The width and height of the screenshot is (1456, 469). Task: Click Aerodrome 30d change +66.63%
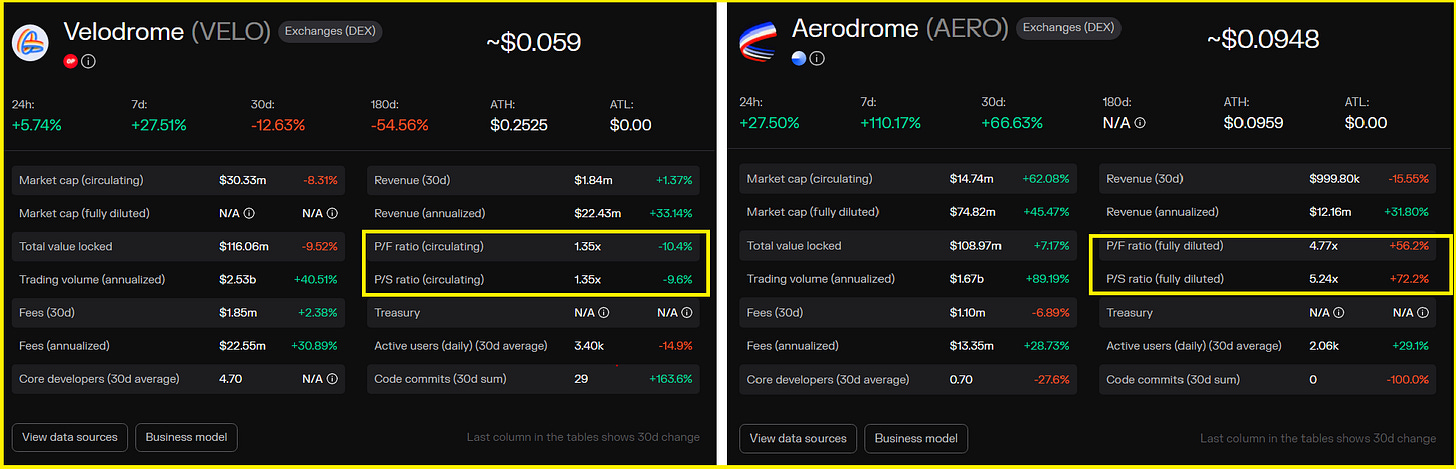pyautogui.click(x=1012, y=123)
